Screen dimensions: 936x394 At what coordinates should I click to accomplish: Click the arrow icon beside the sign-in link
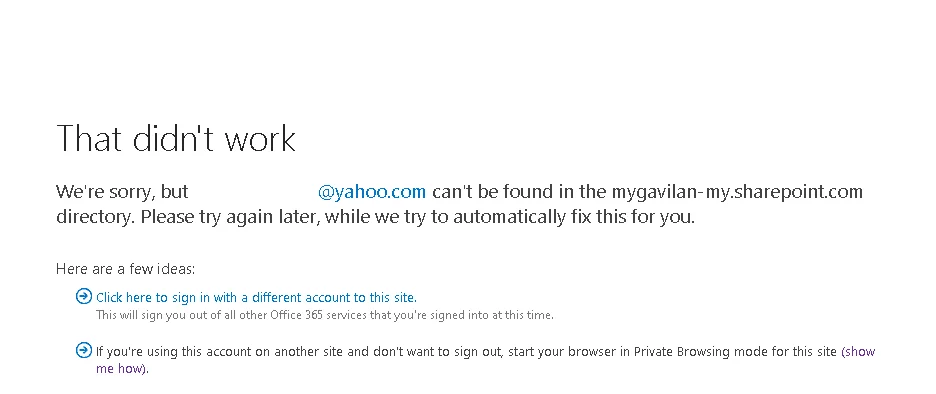click(84, 296)
